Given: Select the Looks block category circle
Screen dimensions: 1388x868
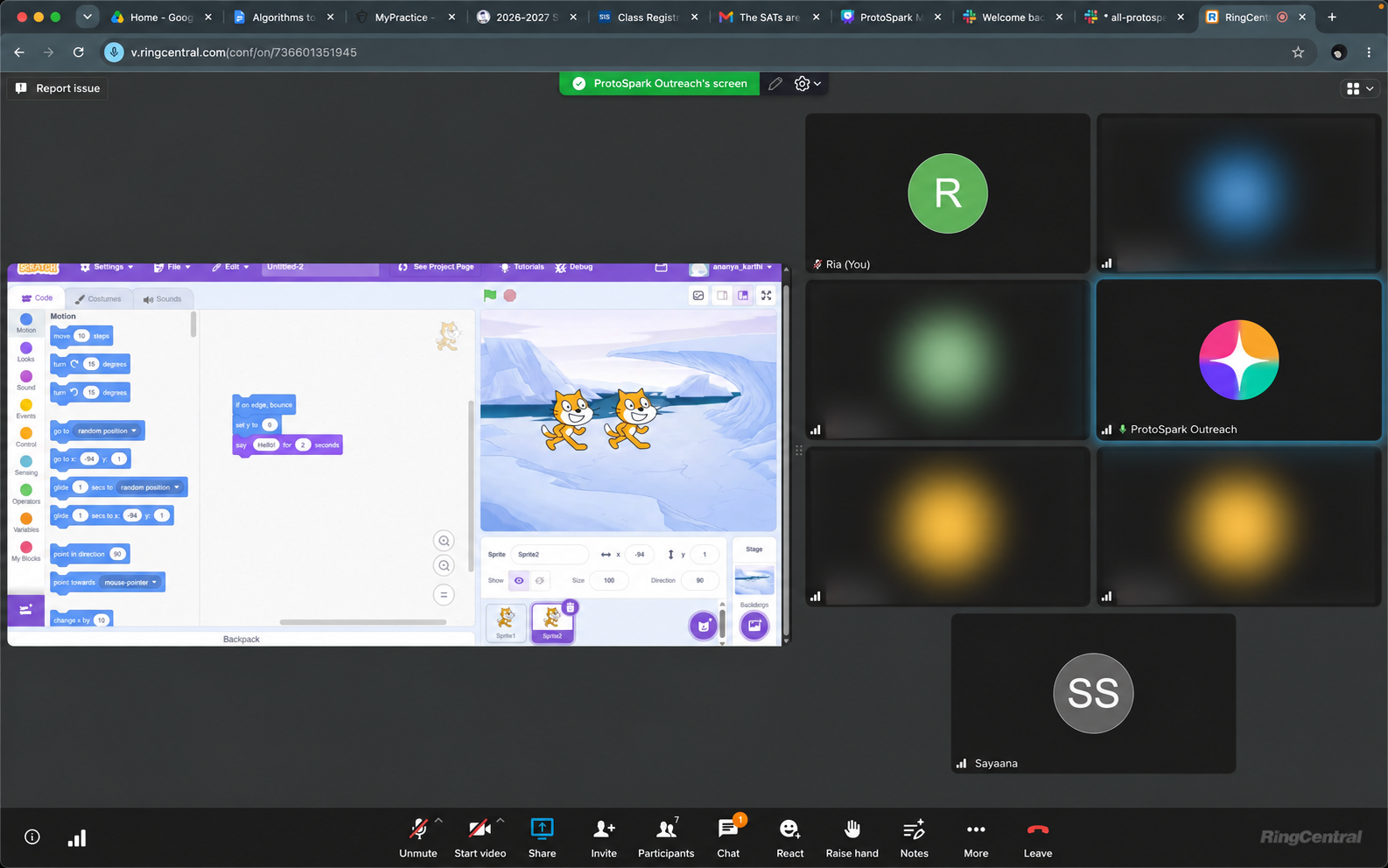Looking at the screenshot, I should pos(26,348).
